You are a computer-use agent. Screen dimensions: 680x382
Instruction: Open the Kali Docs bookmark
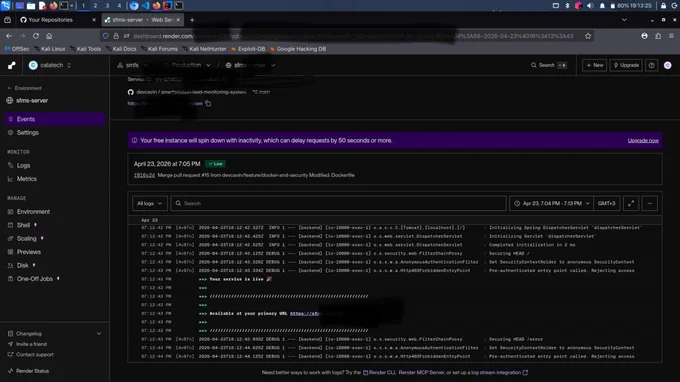tap(121, 49)
